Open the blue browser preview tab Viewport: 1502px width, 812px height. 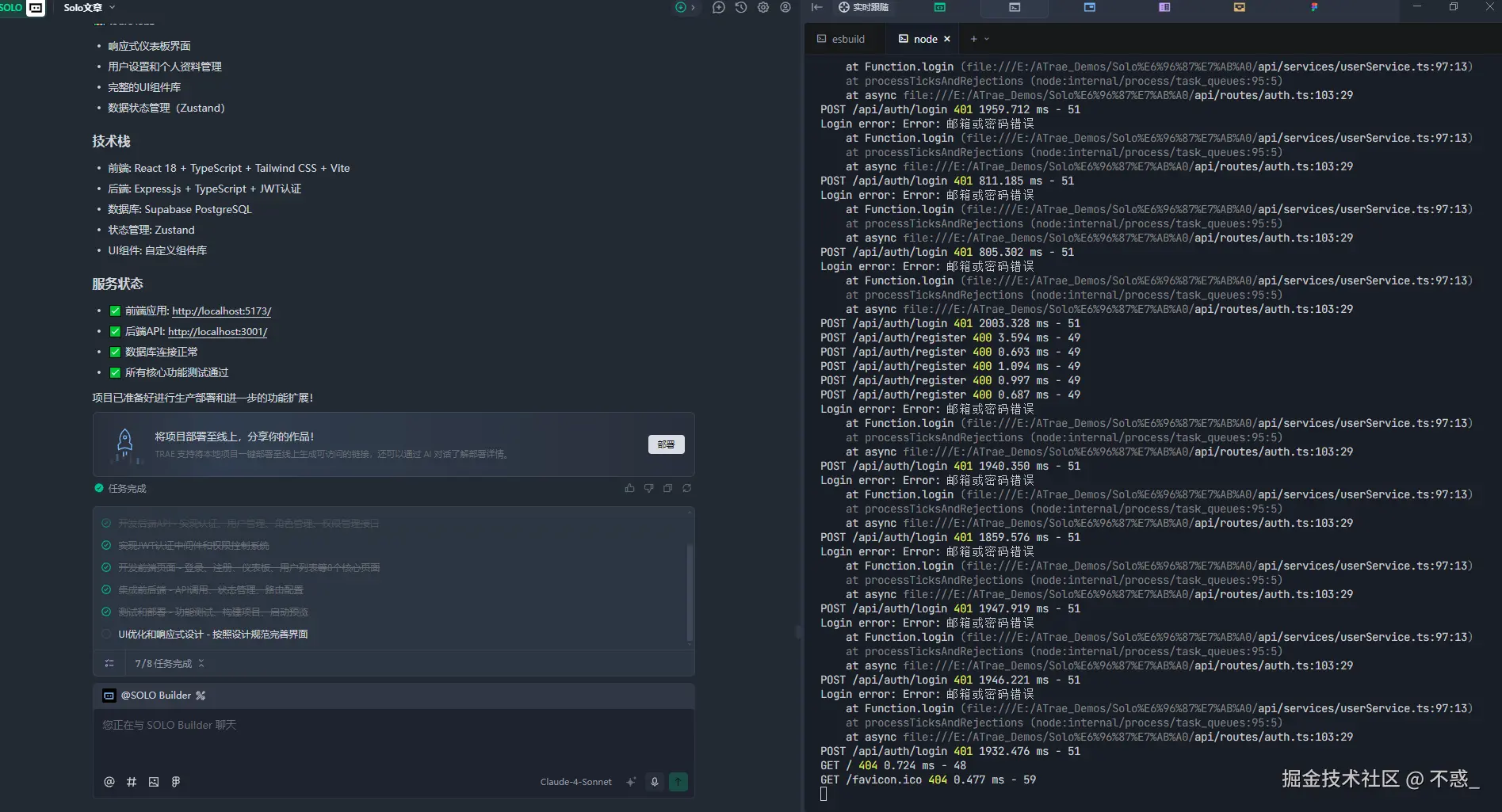pyautogui.click(x=1090, y=7)
